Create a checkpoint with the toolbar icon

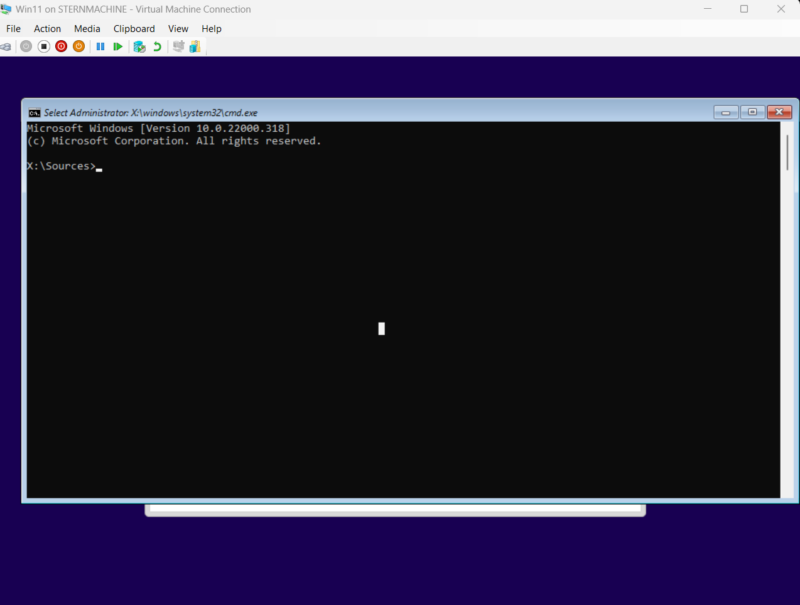tap(139, 47)
